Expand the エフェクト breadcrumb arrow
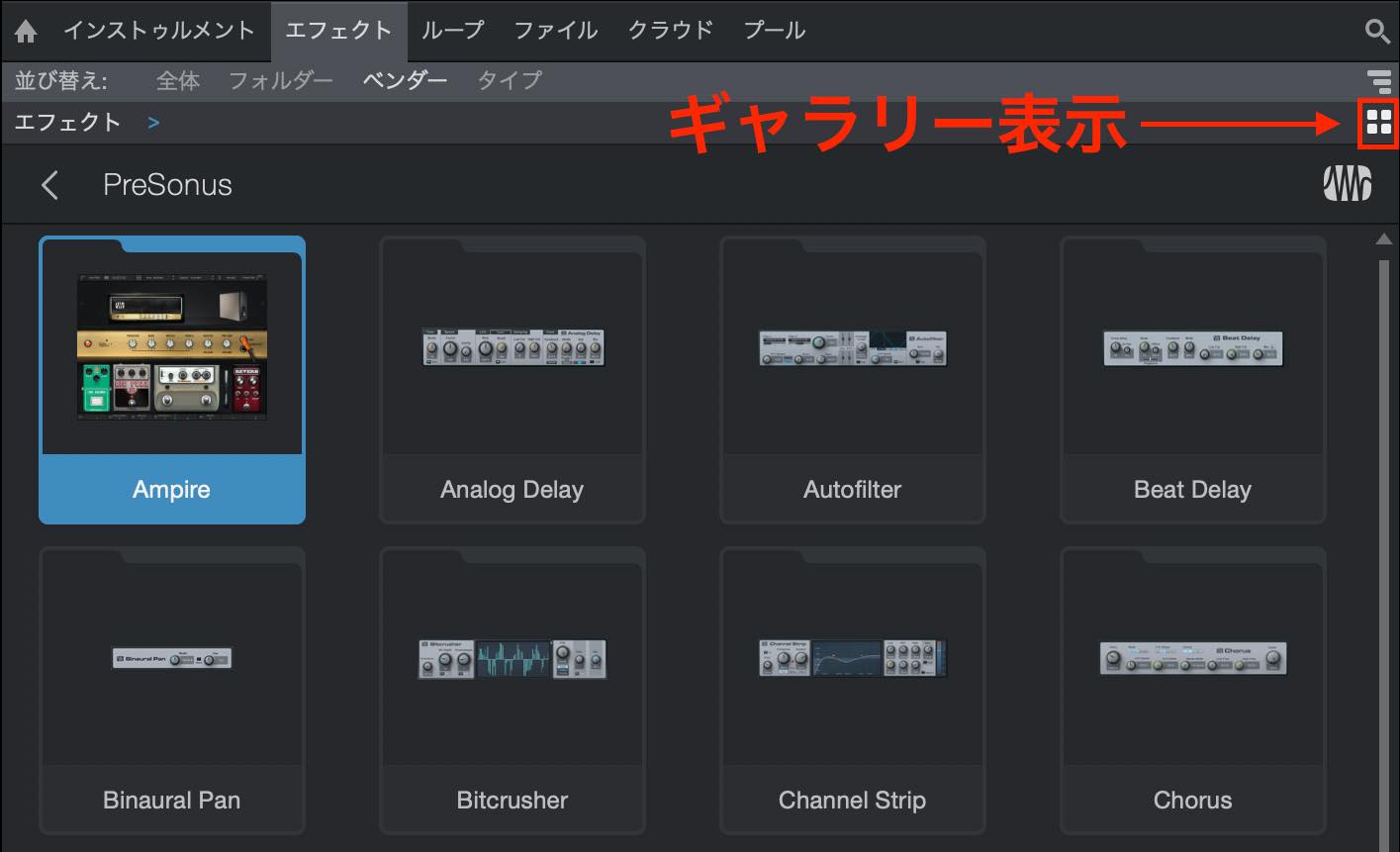1400x852 pixels. pos(153,123)
